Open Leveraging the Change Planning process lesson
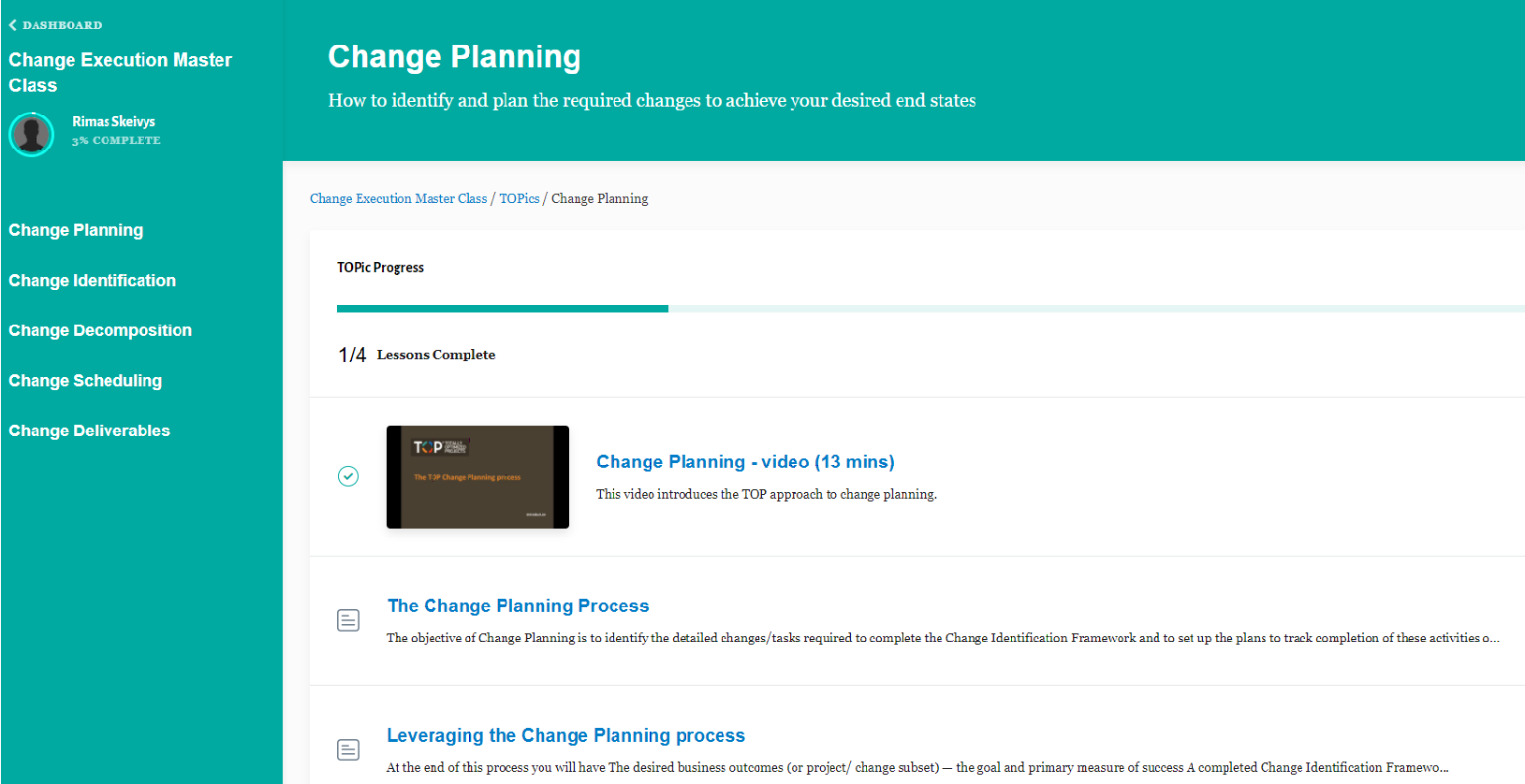This screenshot has width=1525, height=784. (x=565, y=735)
